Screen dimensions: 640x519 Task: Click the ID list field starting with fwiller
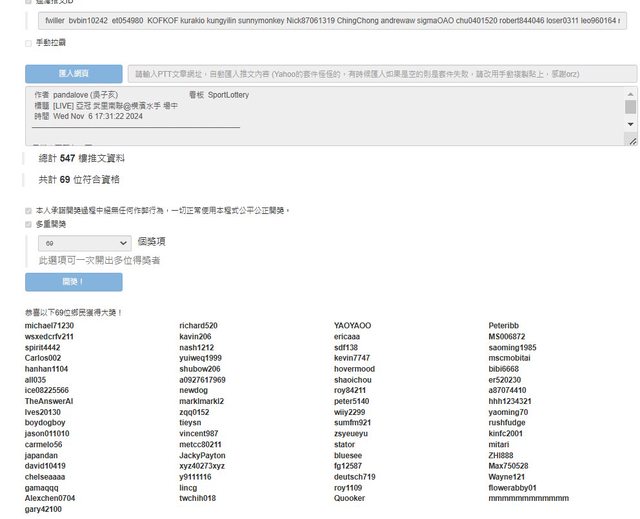click(331, 20)
